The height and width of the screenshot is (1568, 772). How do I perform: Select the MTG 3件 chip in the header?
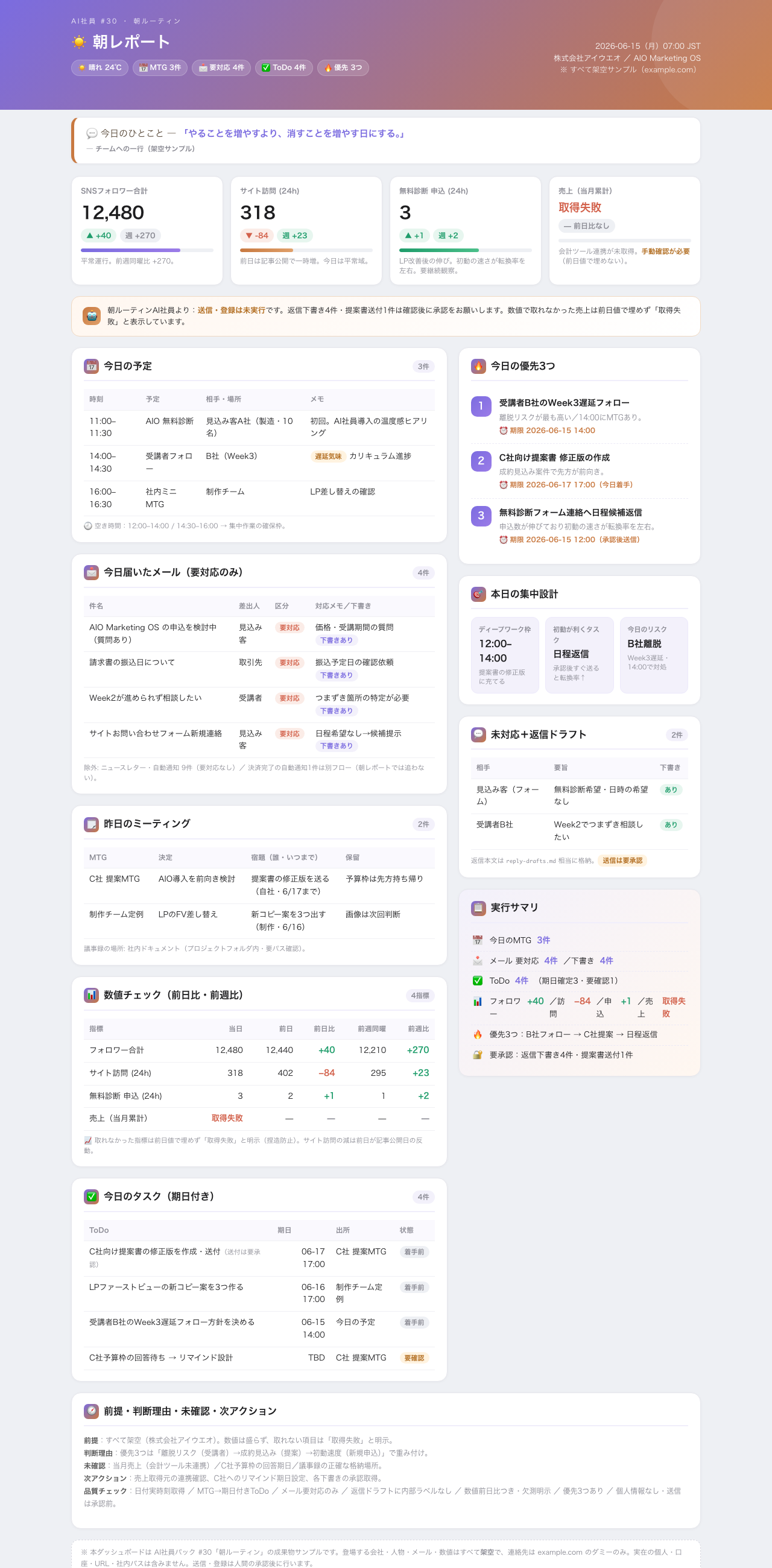[159, 68]
